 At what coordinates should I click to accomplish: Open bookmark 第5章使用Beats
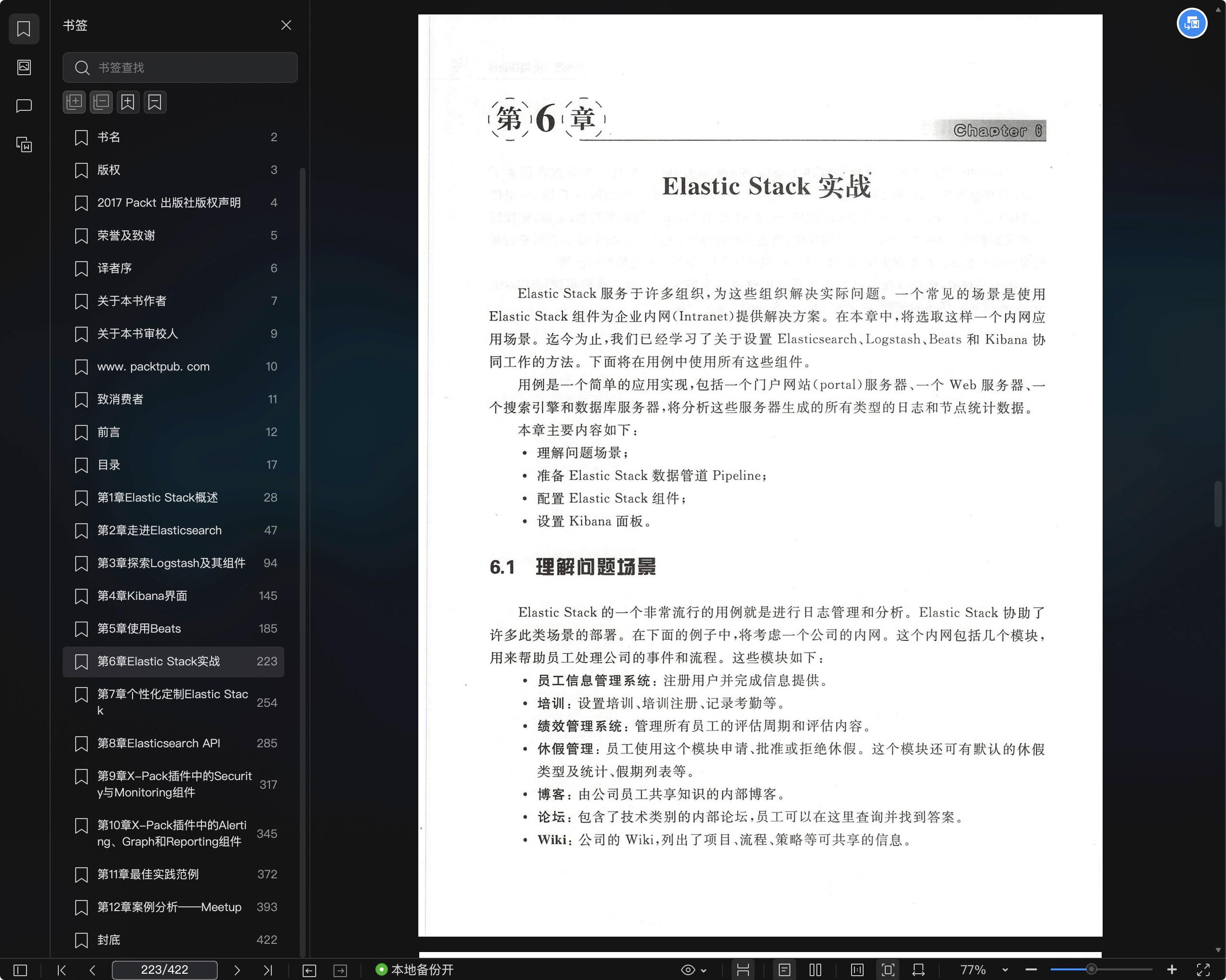click(x=173, y=629)
